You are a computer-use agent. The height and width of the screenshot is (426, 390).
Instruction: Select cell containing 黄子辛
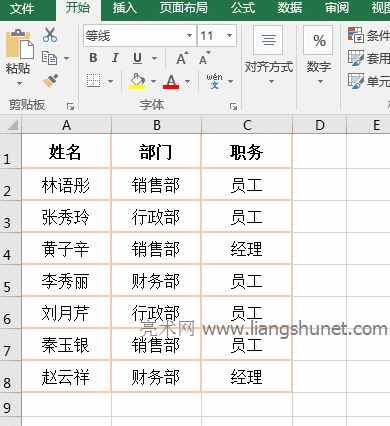[66, 249]
